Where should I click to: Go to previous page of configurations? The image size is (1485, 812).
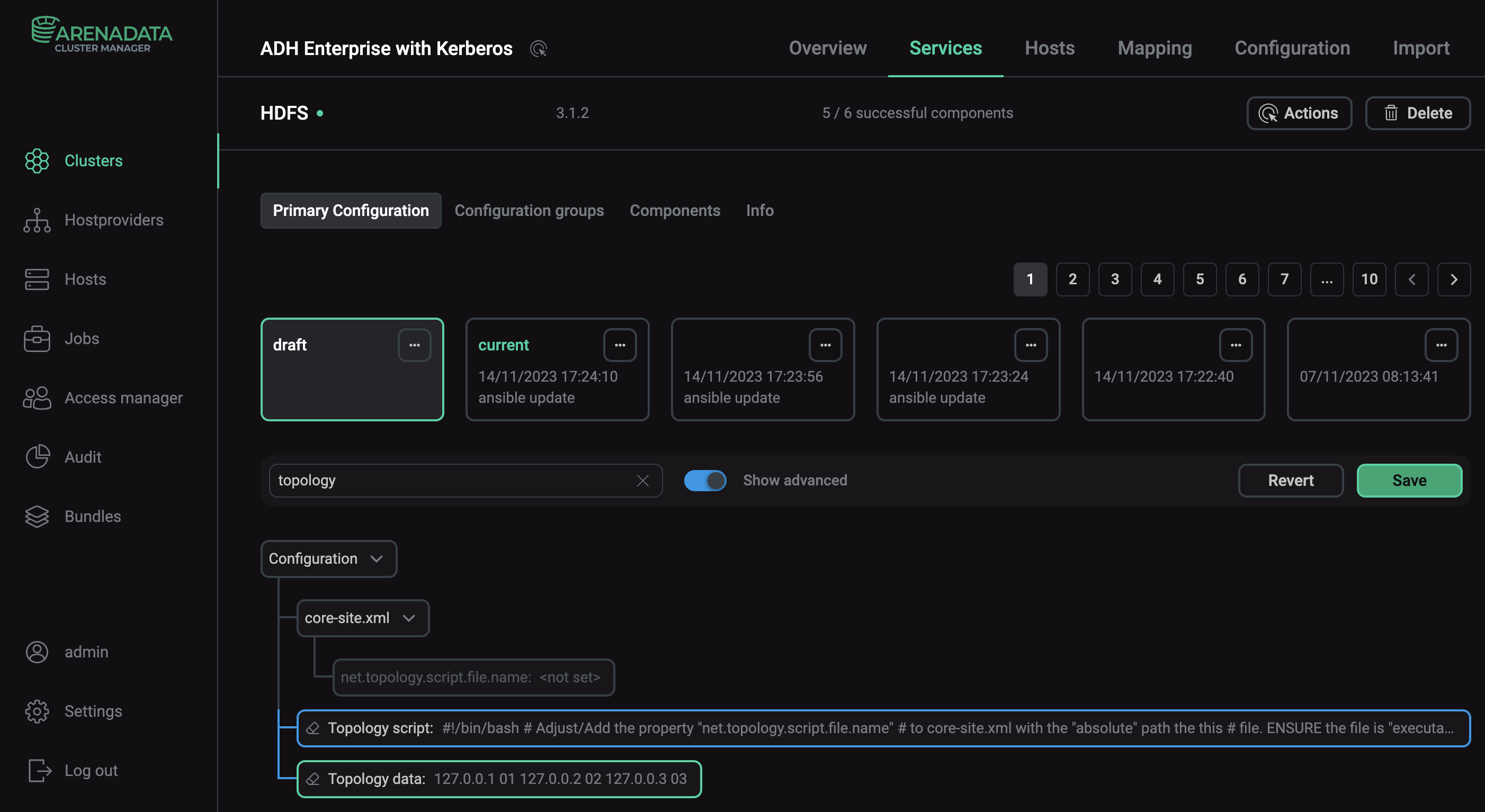1411,279
